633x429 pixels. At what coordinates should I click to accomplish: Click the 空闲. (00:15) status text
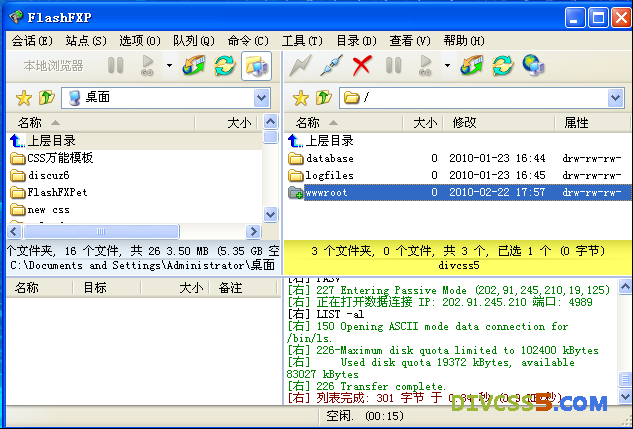click(365, 416)
